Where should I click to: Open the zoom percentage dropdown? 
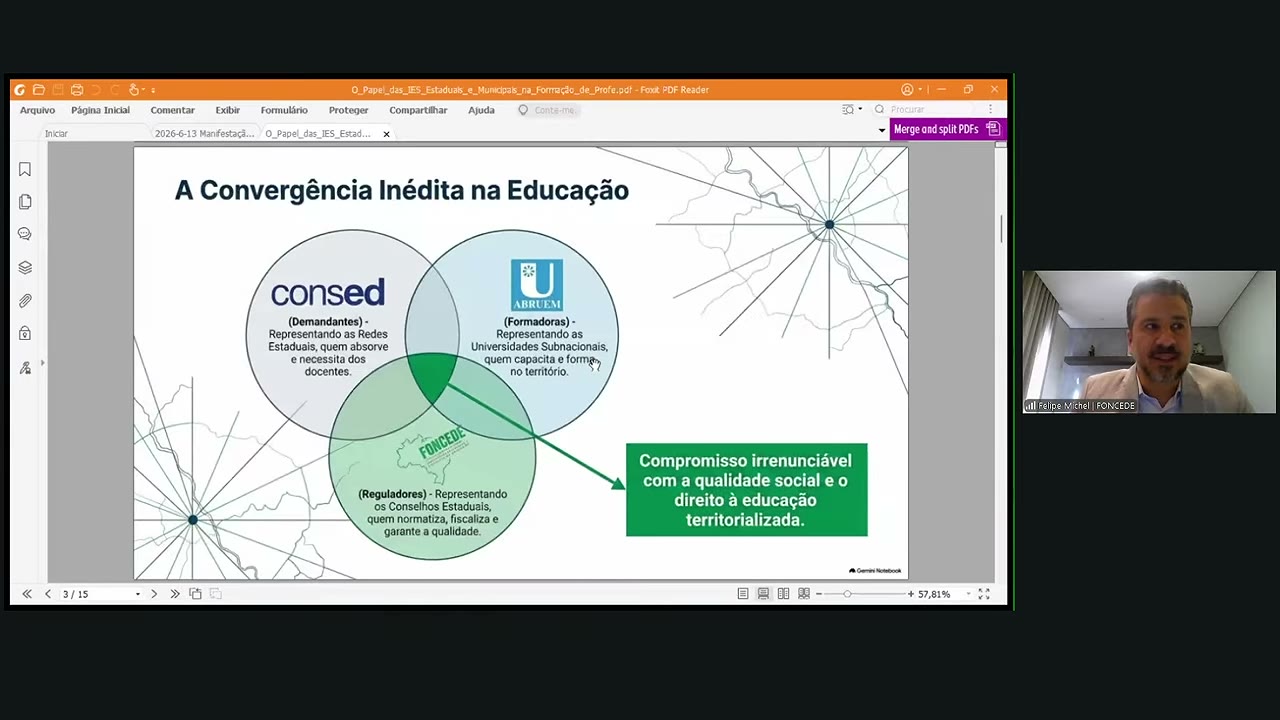[x=968, y=594]
